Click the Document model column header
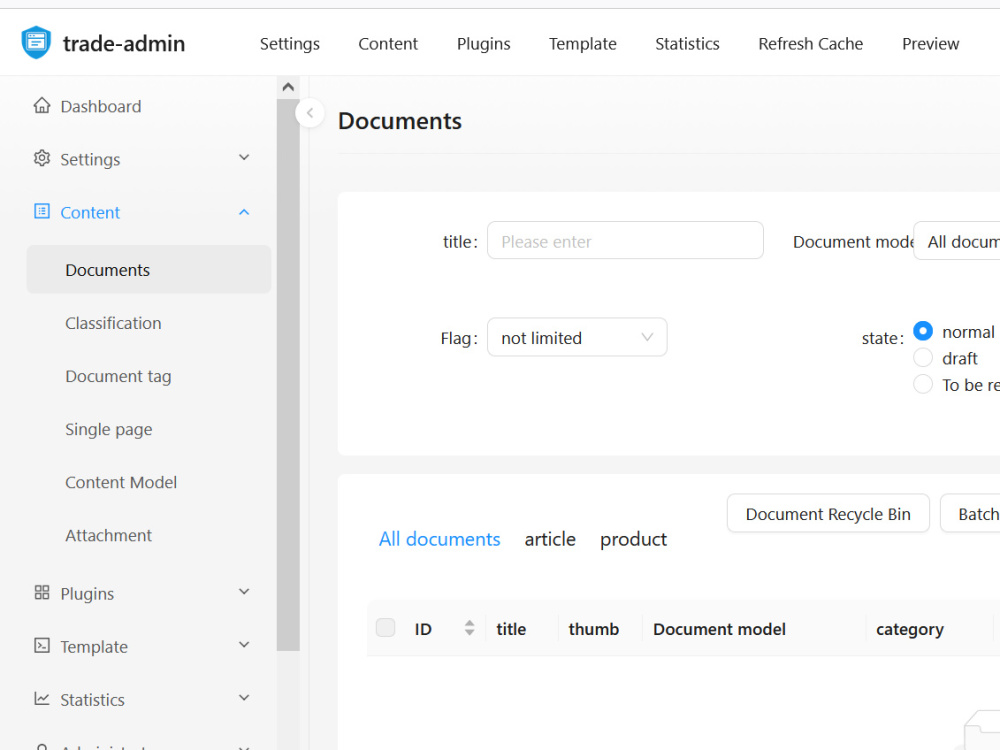Screen dimensions: 1000x750 [719, 629]
